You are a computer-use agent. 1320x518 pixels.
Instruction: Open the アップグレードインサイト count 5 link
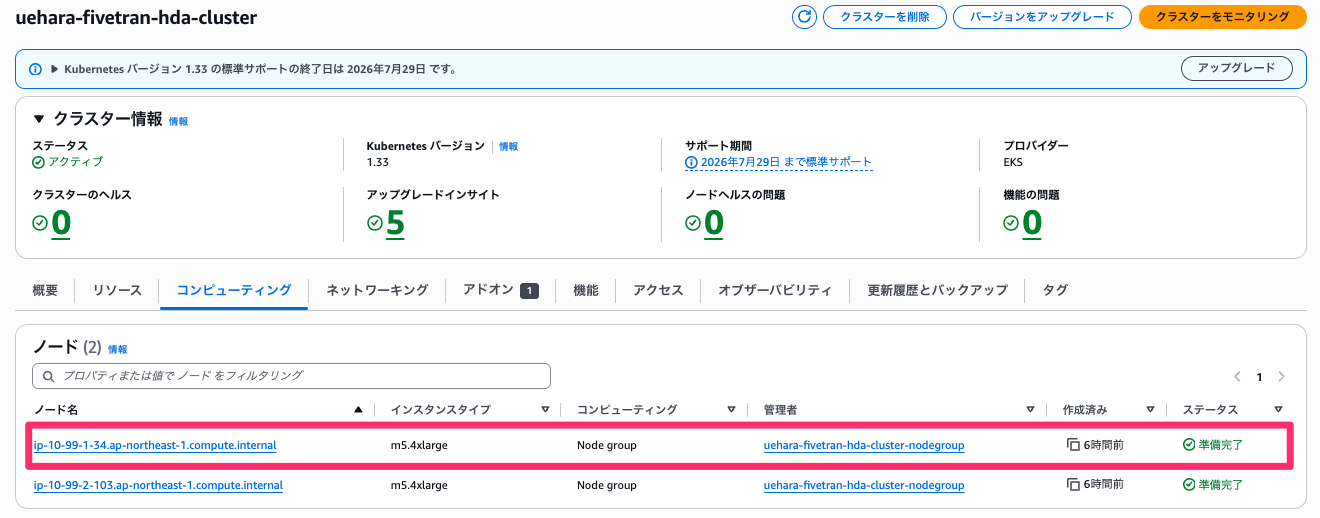[x=395, y=223]
